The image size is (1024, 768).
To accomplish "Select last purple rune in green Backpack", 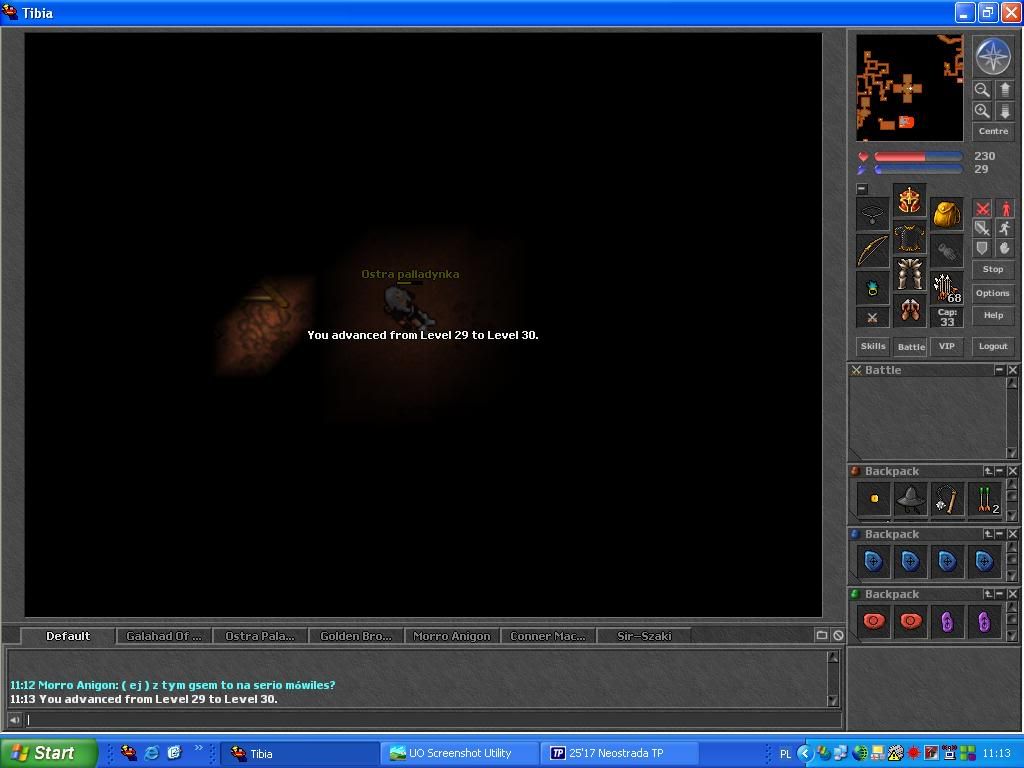I will point(984,621).
